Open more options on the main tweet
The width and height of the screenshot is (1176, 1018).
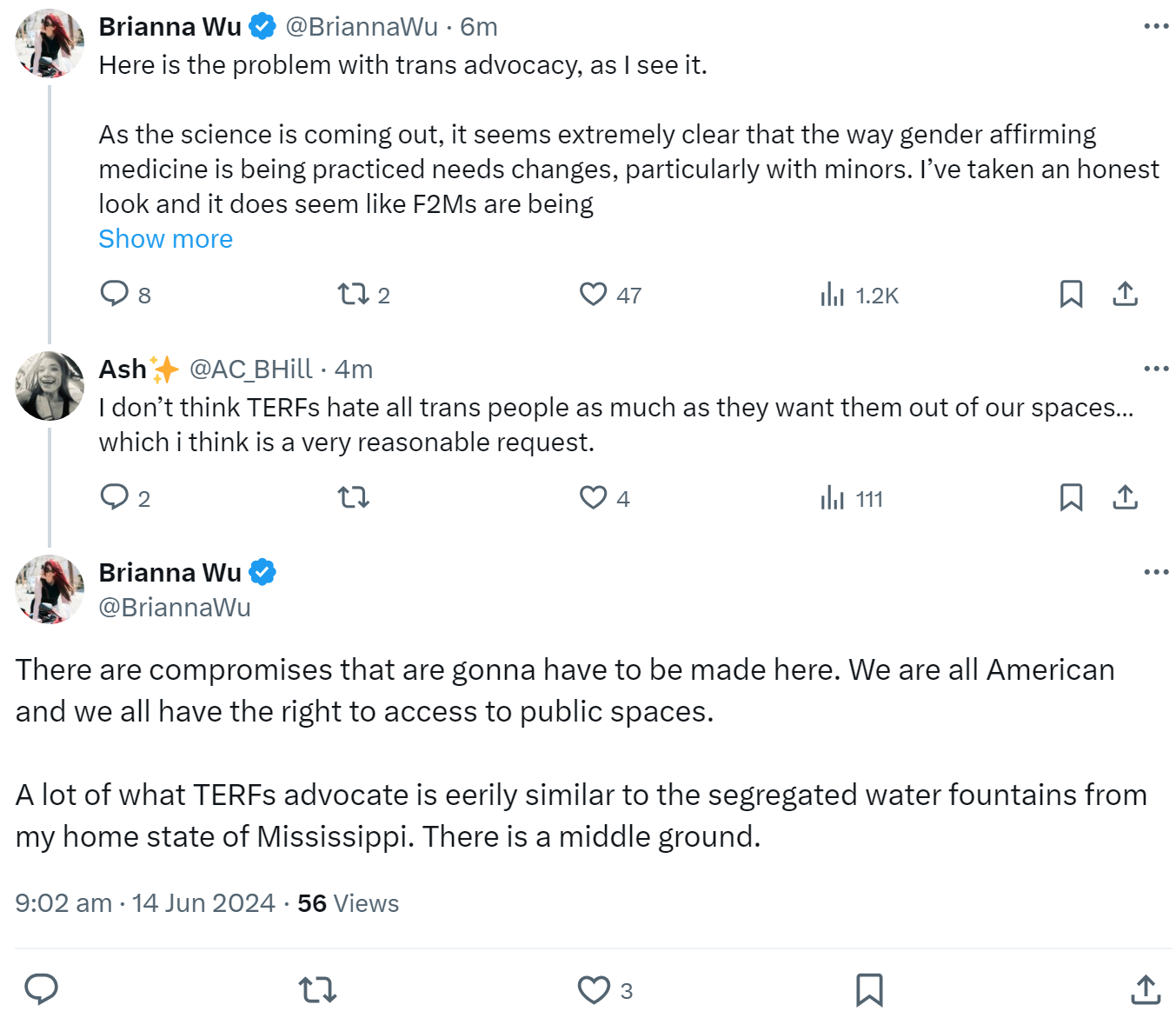tap(1156, 572)
